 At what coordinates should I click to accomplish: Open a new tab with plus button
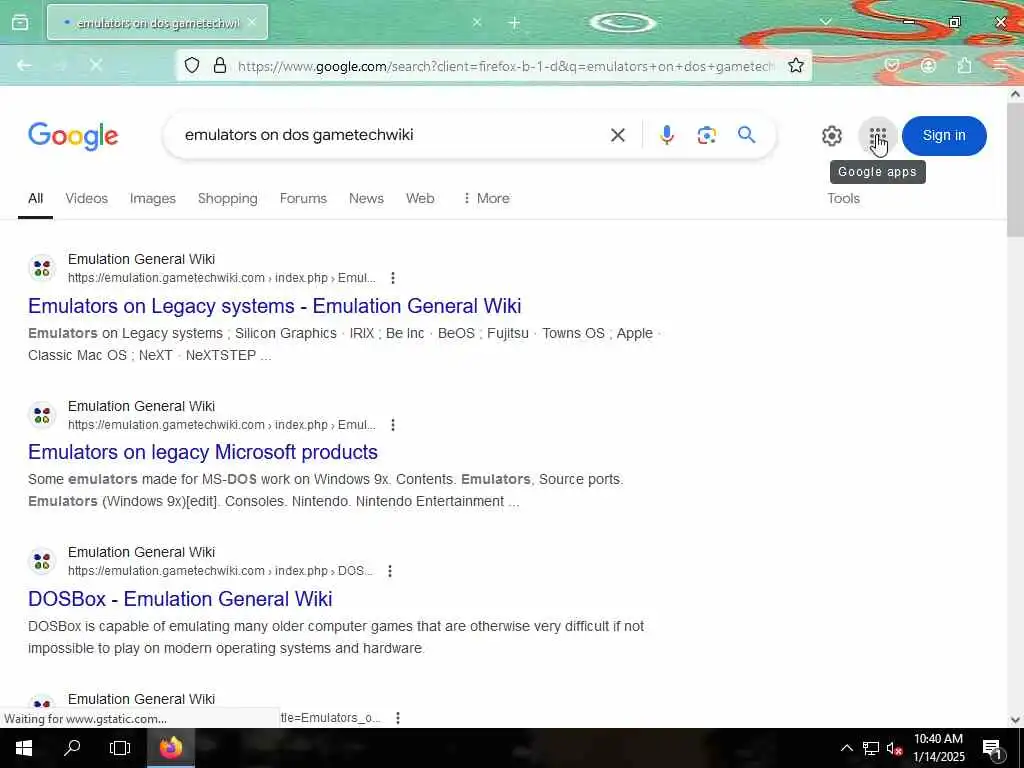click(514, 23)
